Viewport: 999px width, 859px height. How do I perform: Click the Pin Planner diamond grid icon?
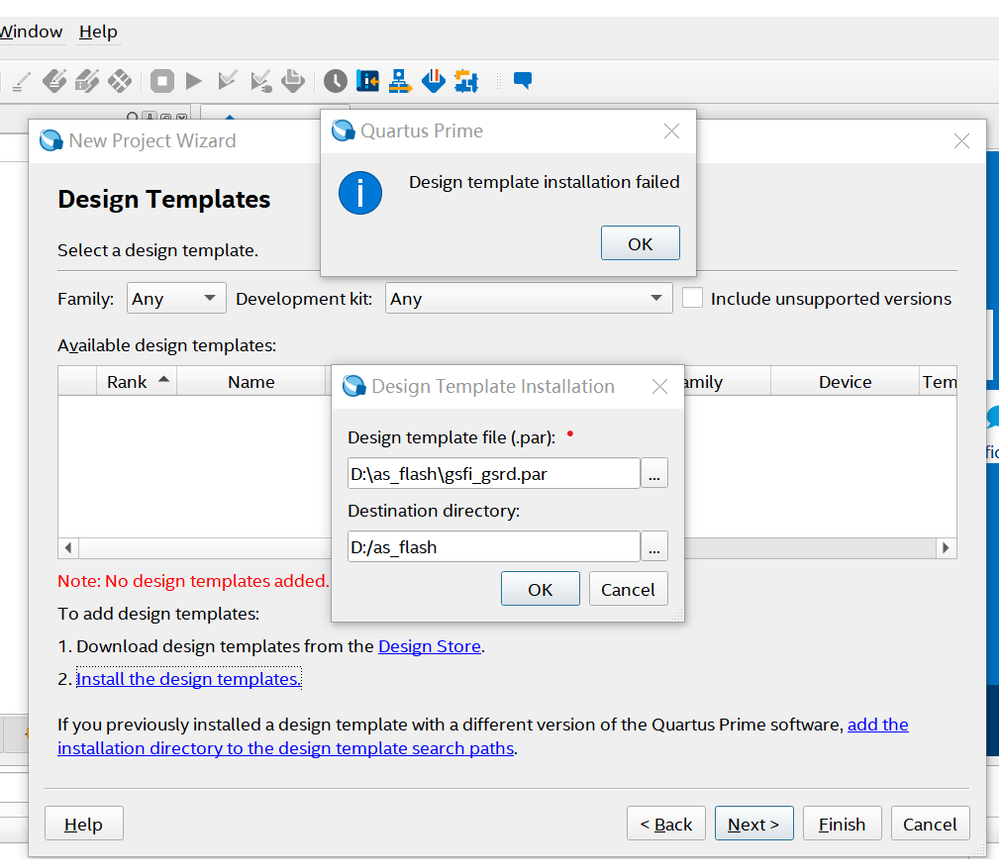click(120, 81)
